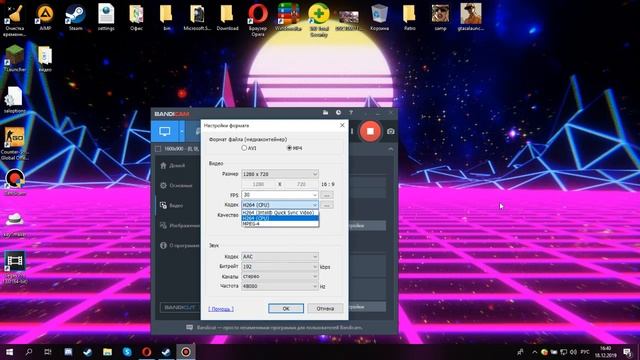Open the Steam desktop shortcut

coord(76,18)
